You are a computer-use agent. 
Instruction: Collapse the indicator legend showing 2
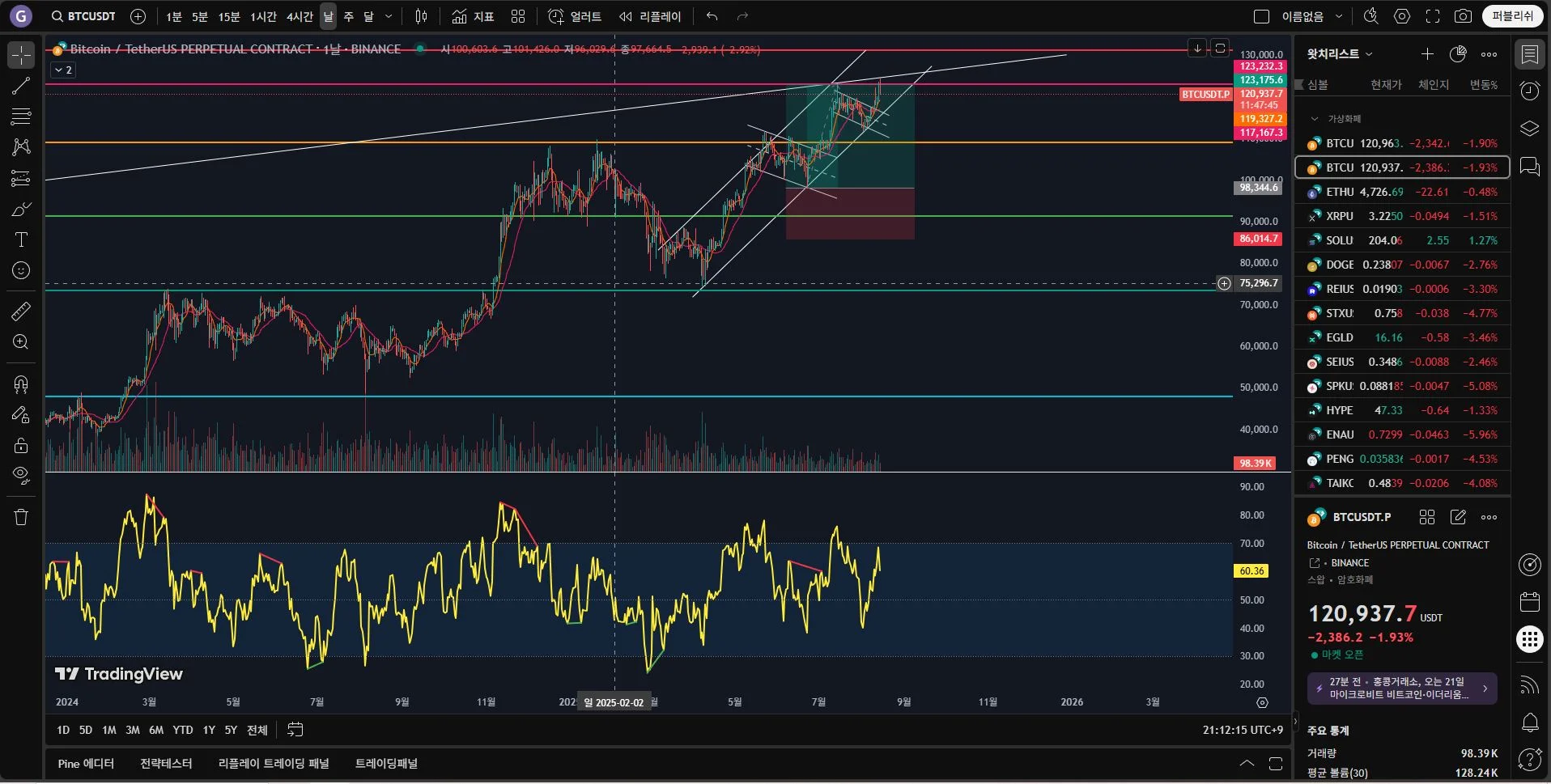coord(63,70)
